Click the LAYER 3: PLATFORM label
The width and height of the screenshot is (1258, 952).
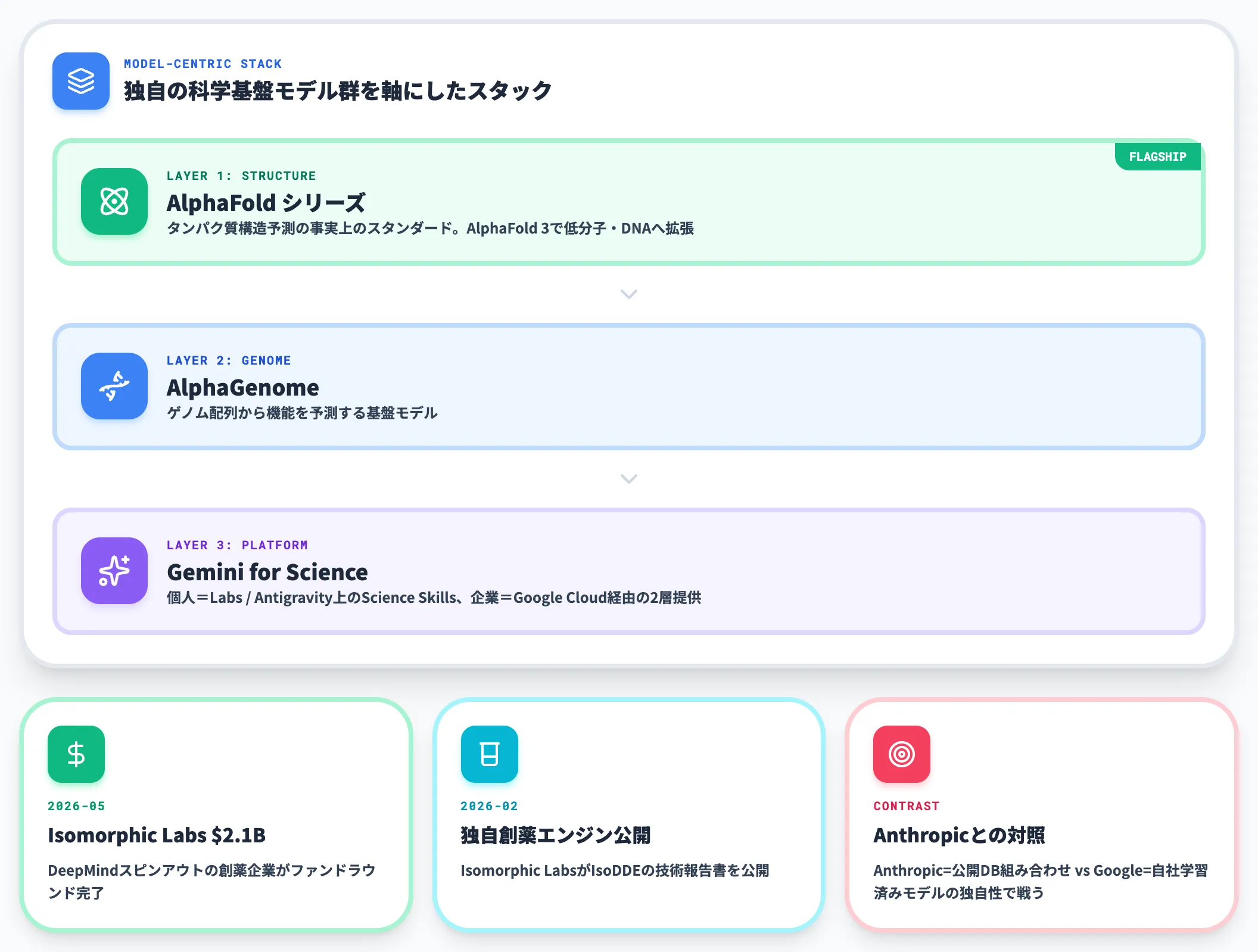[237, 545]
